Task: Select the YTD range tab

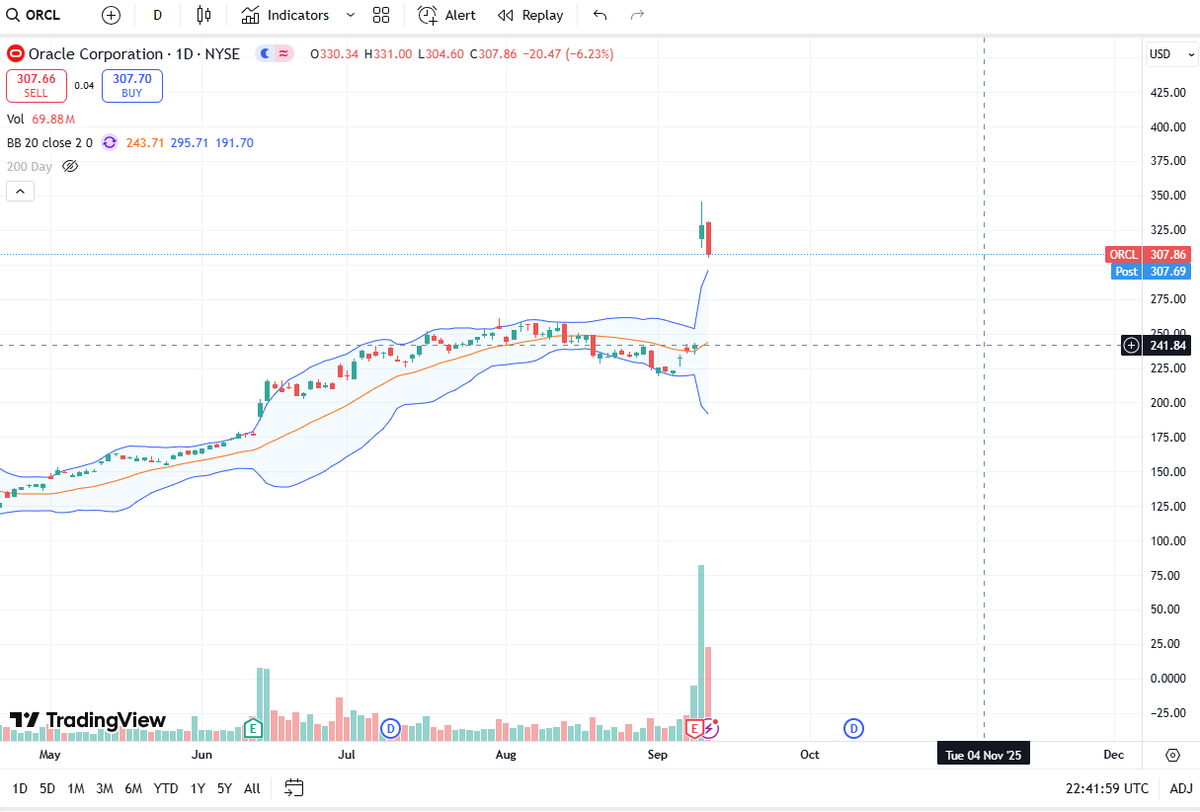Action: 166,788
